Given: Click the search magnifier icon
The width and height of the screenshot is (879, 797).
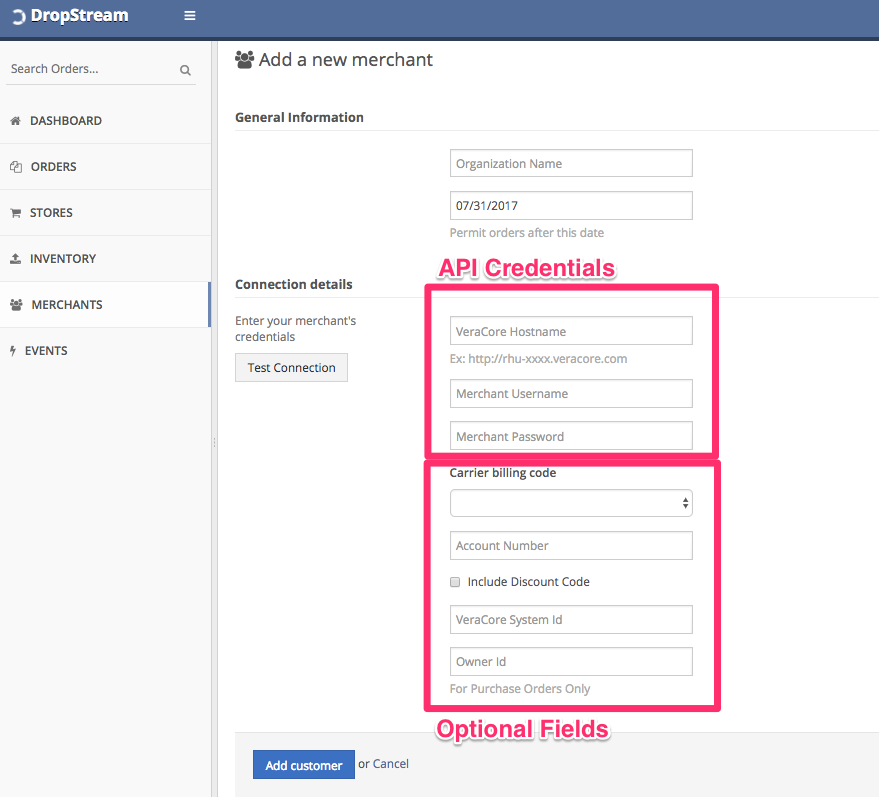Looking at the screenshot, I should pos(186,70).
